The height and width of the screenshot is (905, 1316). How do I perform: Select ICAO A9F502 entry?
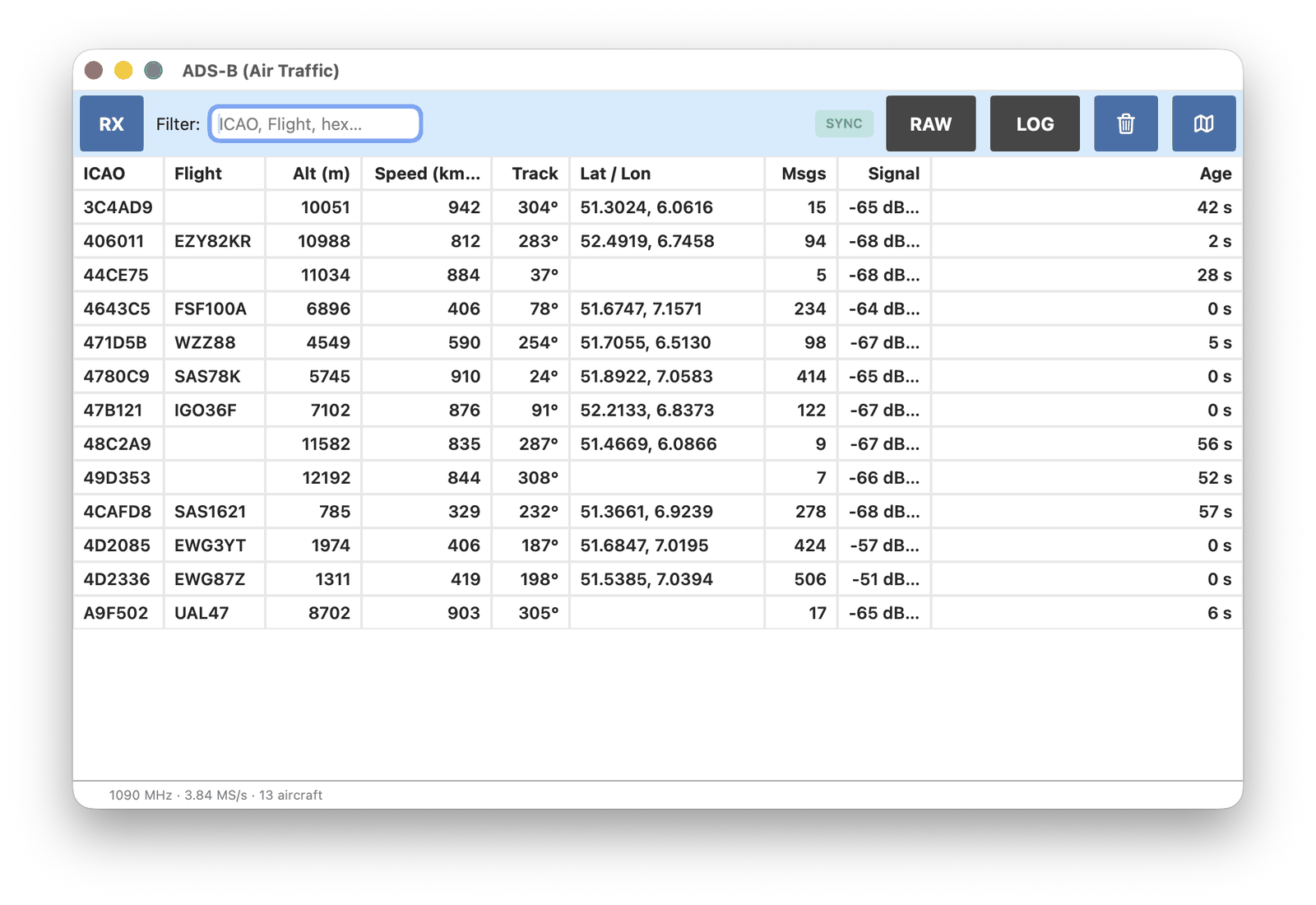click(118, 612)
